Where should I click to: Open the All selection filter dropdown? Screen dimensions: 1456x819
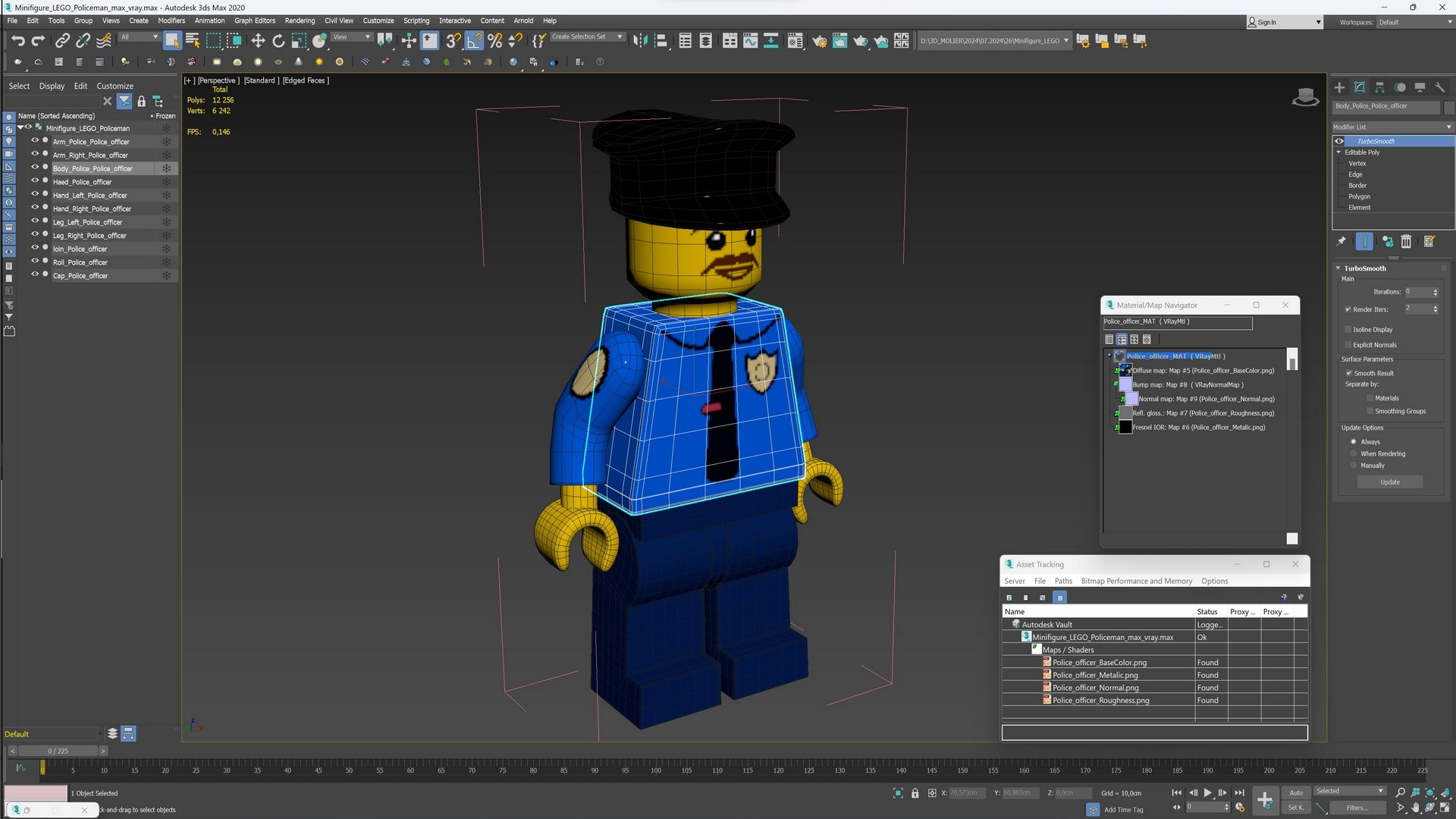139,36
